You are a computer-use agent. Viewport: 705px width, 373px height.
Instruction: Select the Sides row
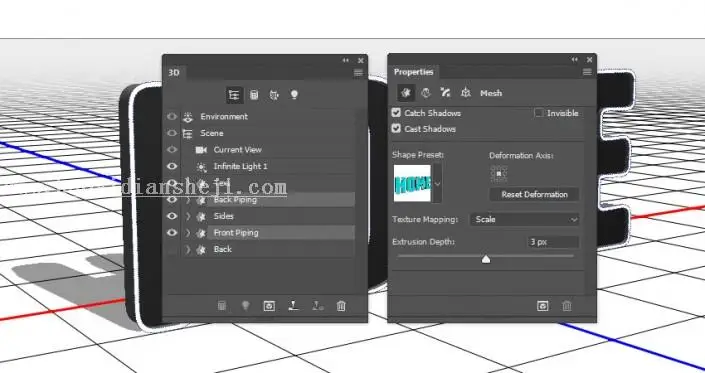[x=268, y=216]
